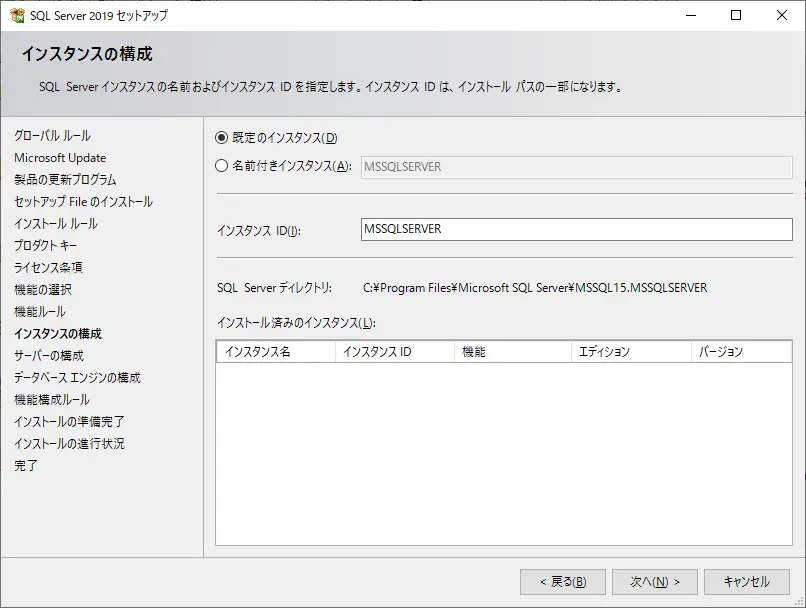Screen dimensions: 806x608
Task: Maximize the setup window
Action: click(x=736, y=15)
